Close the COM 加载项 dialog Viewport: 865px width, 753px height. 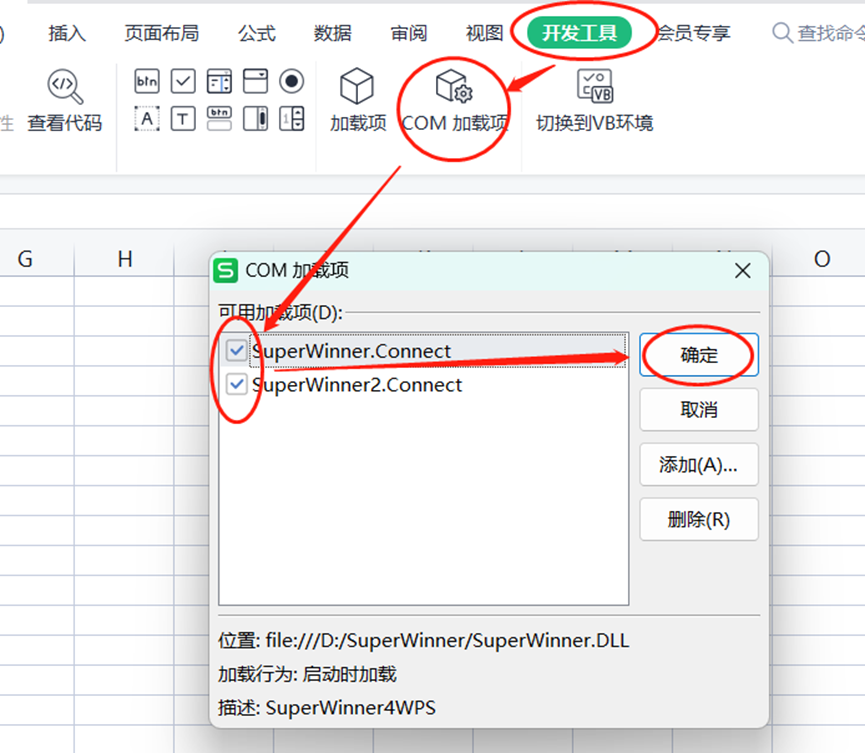[x=743, y=271]
